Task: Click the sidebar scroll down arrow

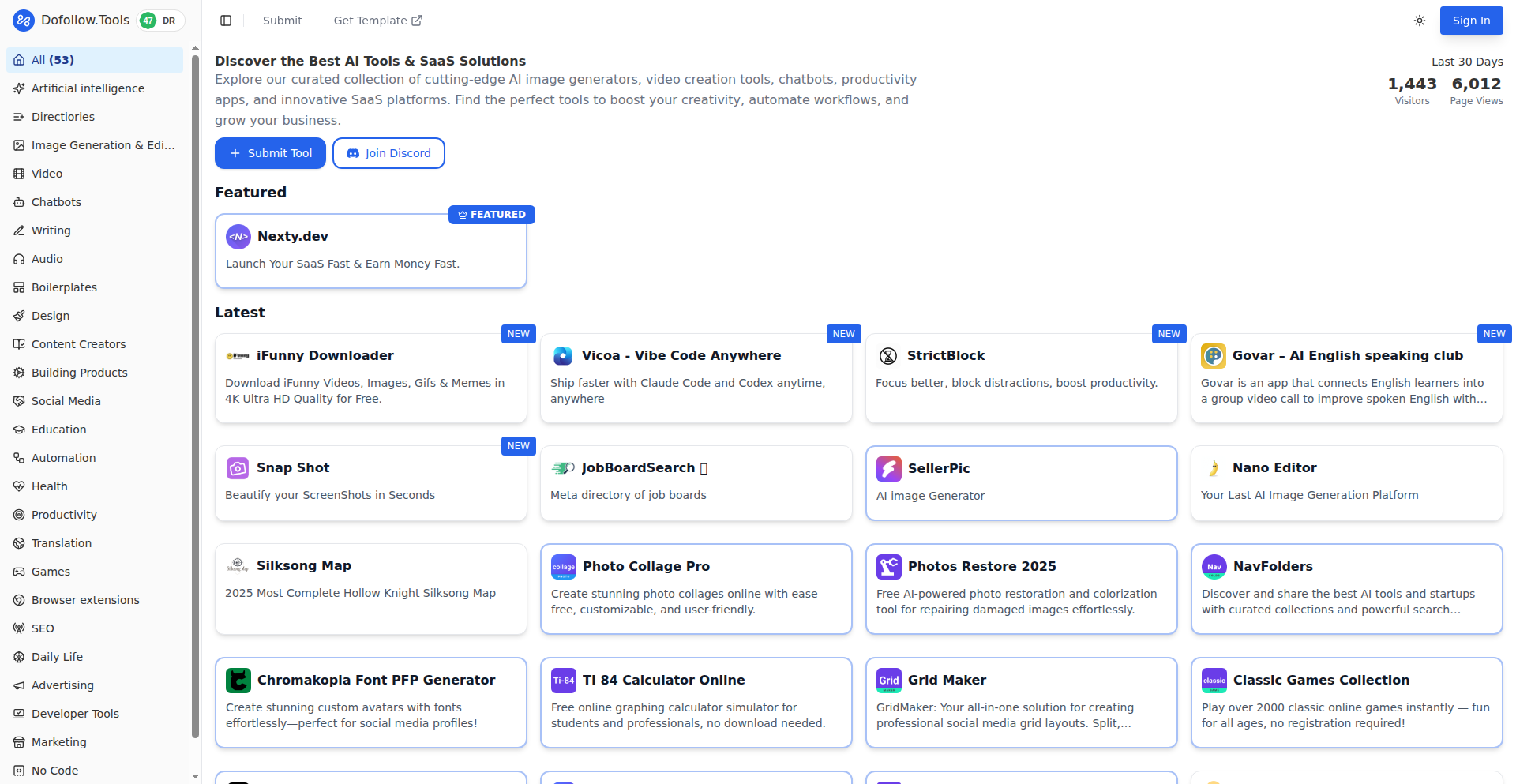Action: click(195, 777)
